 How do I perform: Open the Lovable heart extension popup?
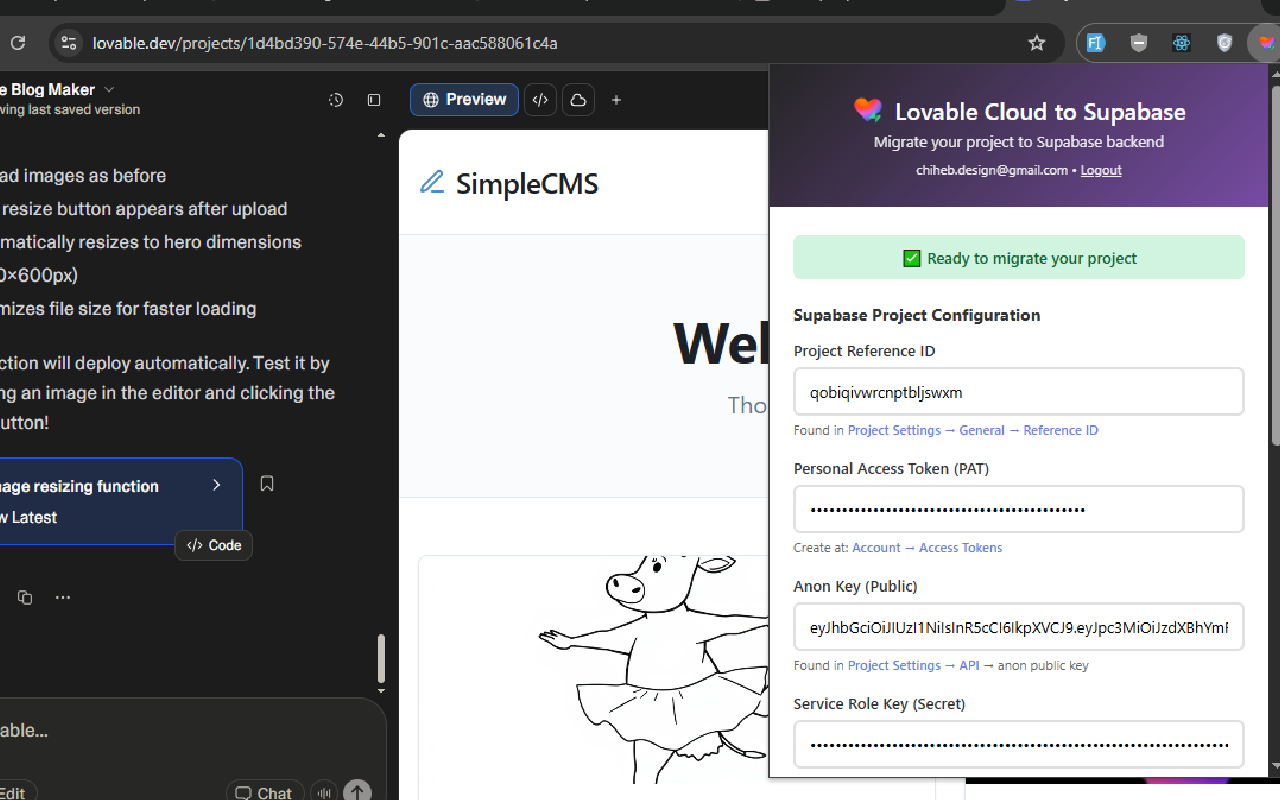(x=1268, y=43)
